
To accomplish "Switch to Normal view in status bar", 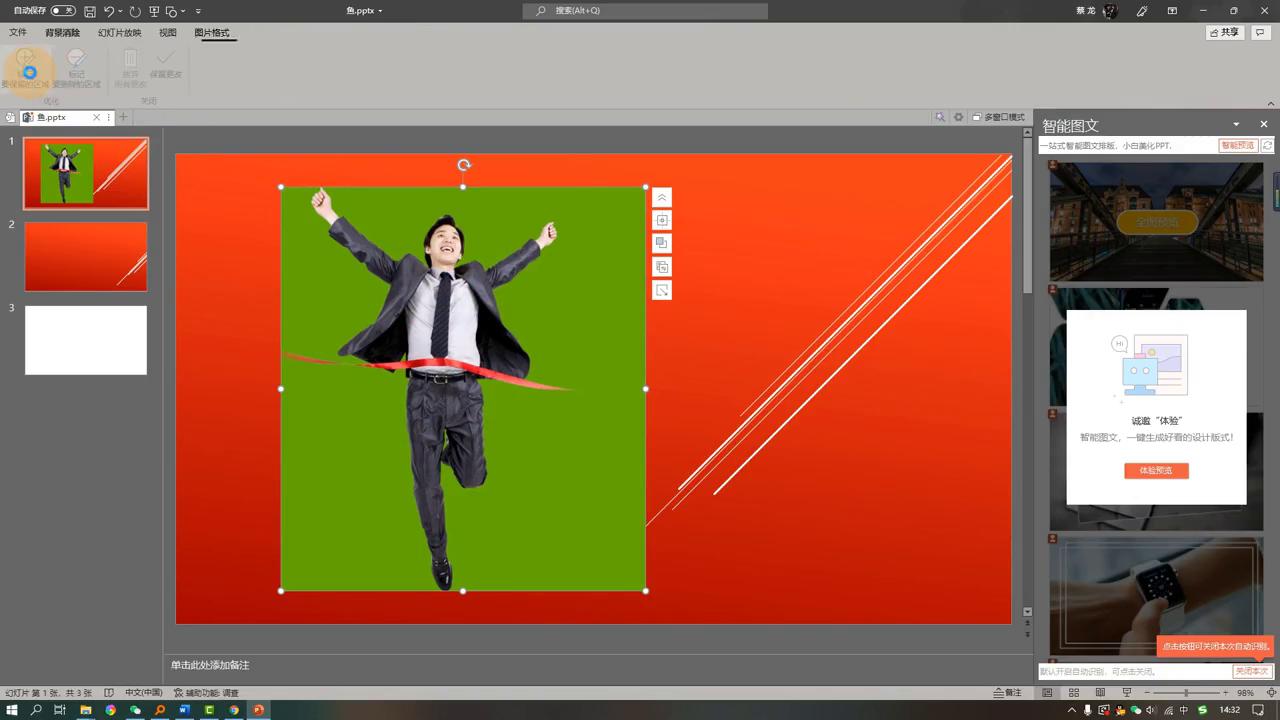I will point(1047,693).
